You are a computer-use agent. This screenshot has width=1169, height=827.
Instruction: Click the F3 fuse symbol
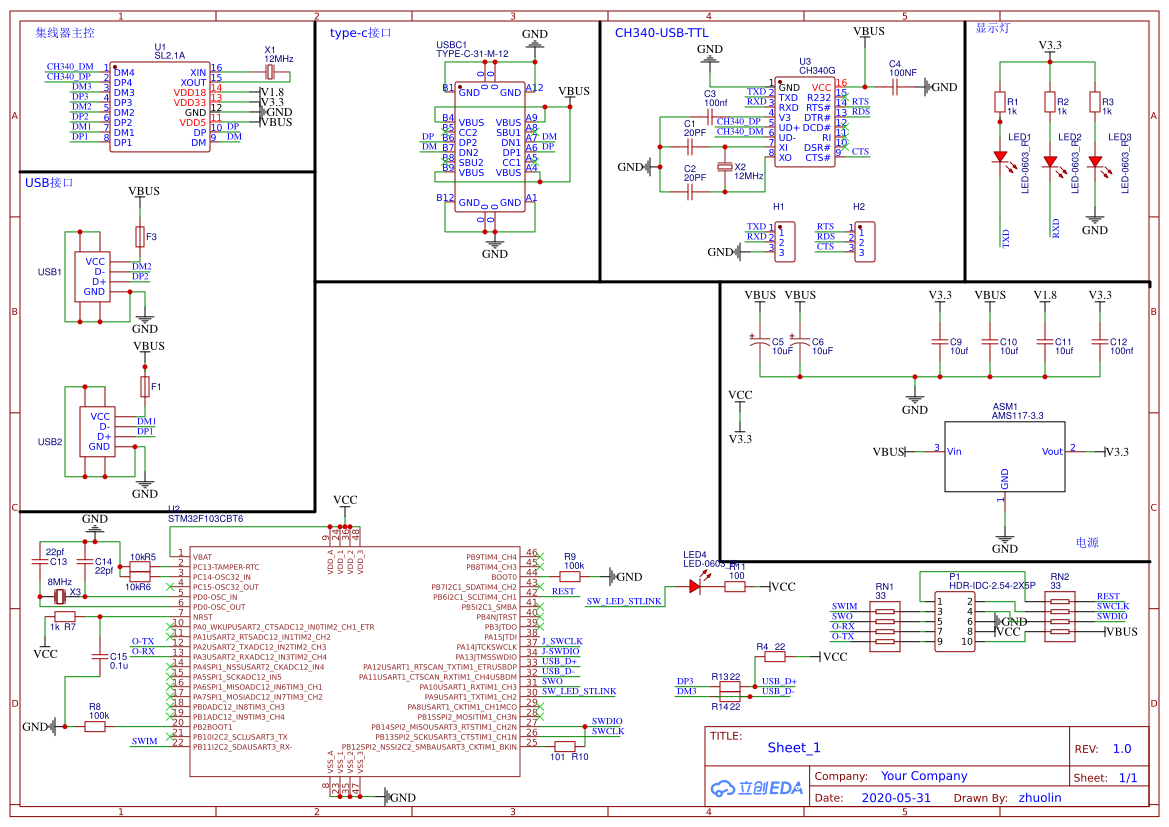click(139, 236)
